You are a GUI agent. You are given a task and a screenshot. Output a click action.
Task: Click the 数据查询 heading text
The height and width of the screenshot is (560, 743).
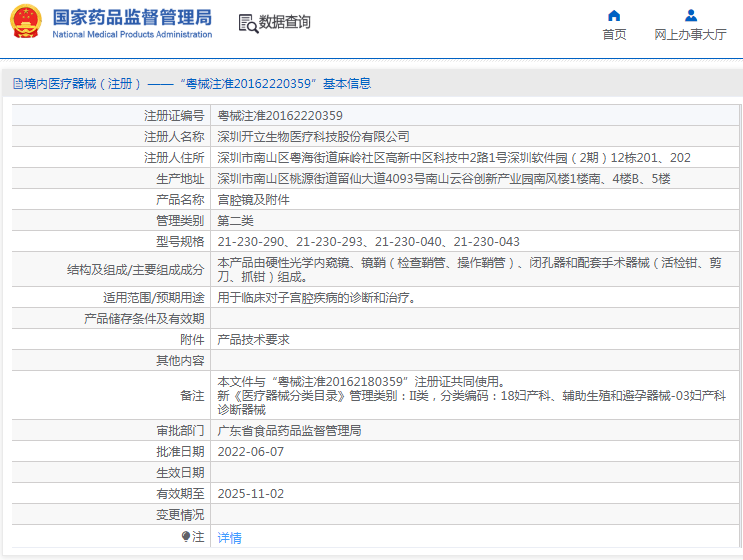tap(285, 22)
